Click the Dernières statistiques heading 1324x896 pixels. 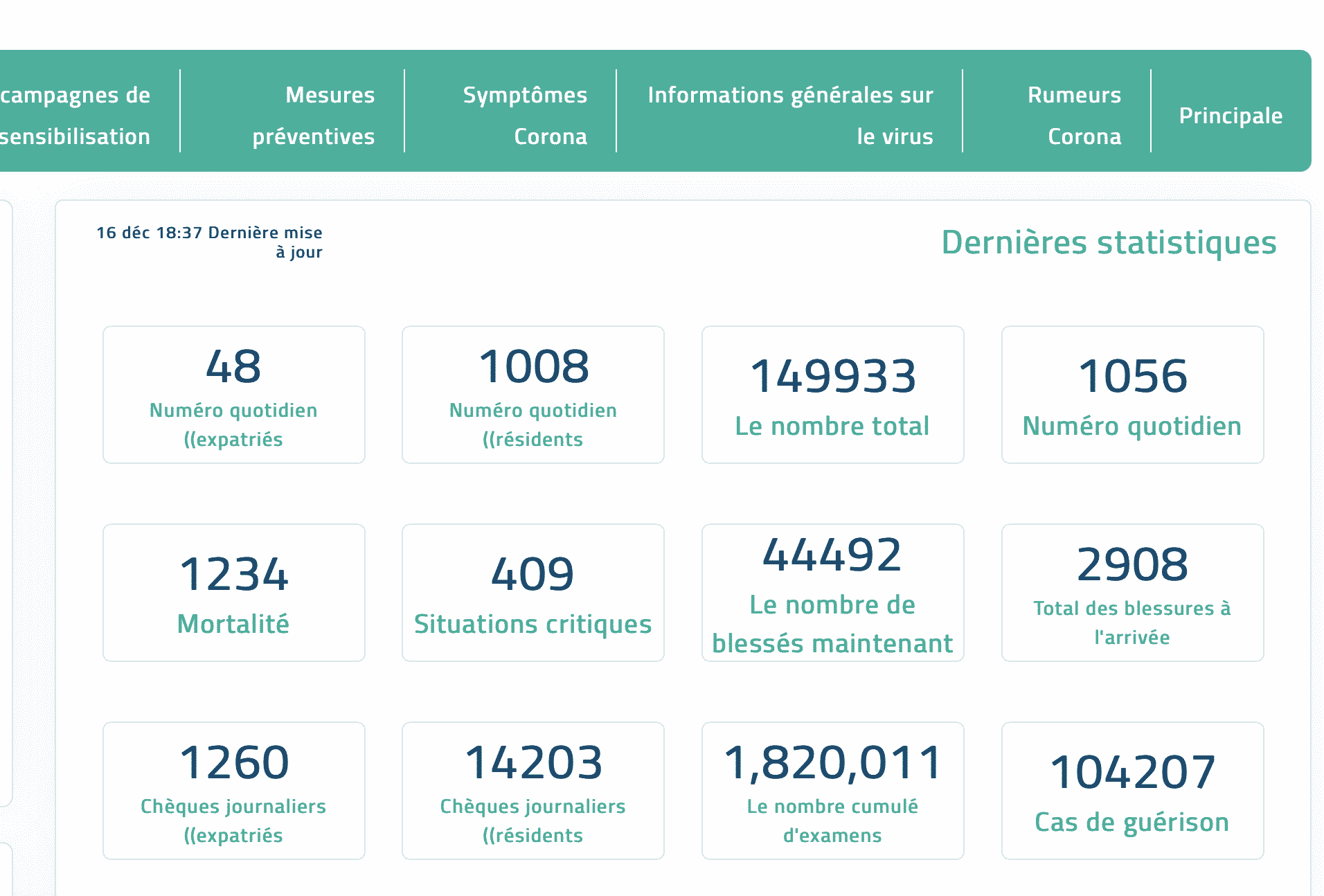click(1109, 243)
